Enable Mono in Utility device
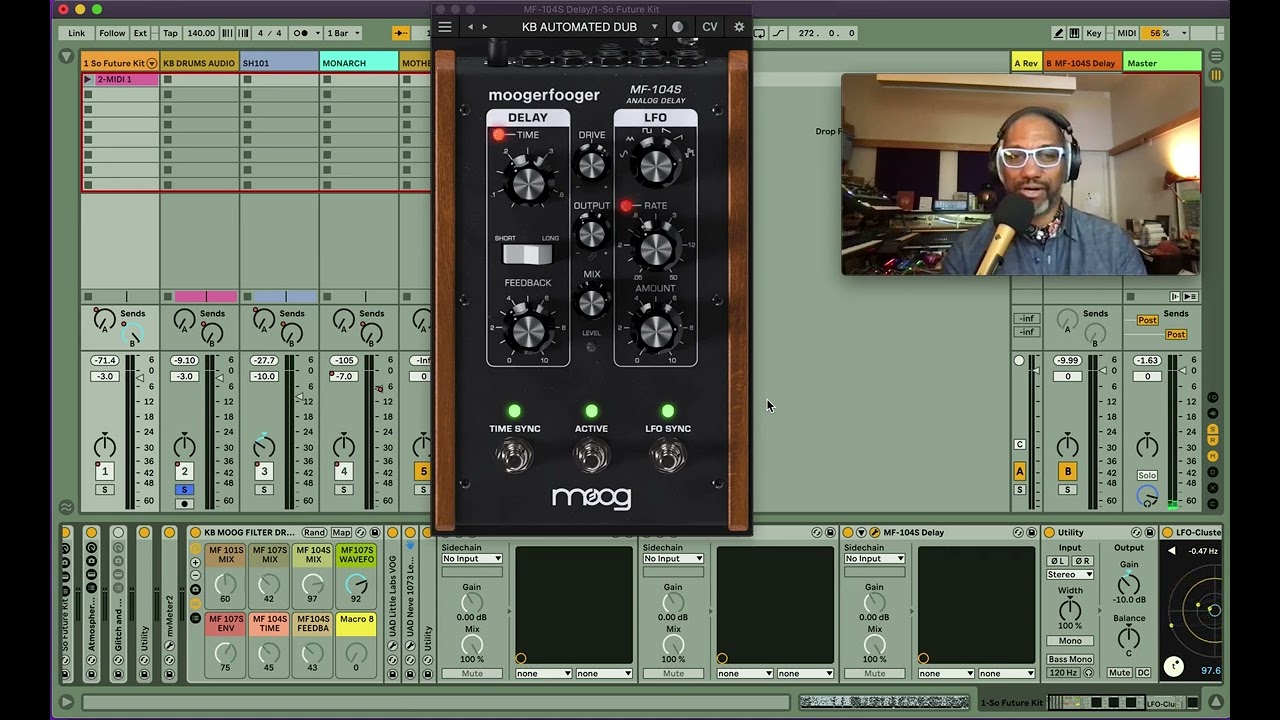 pos(1070,641)
